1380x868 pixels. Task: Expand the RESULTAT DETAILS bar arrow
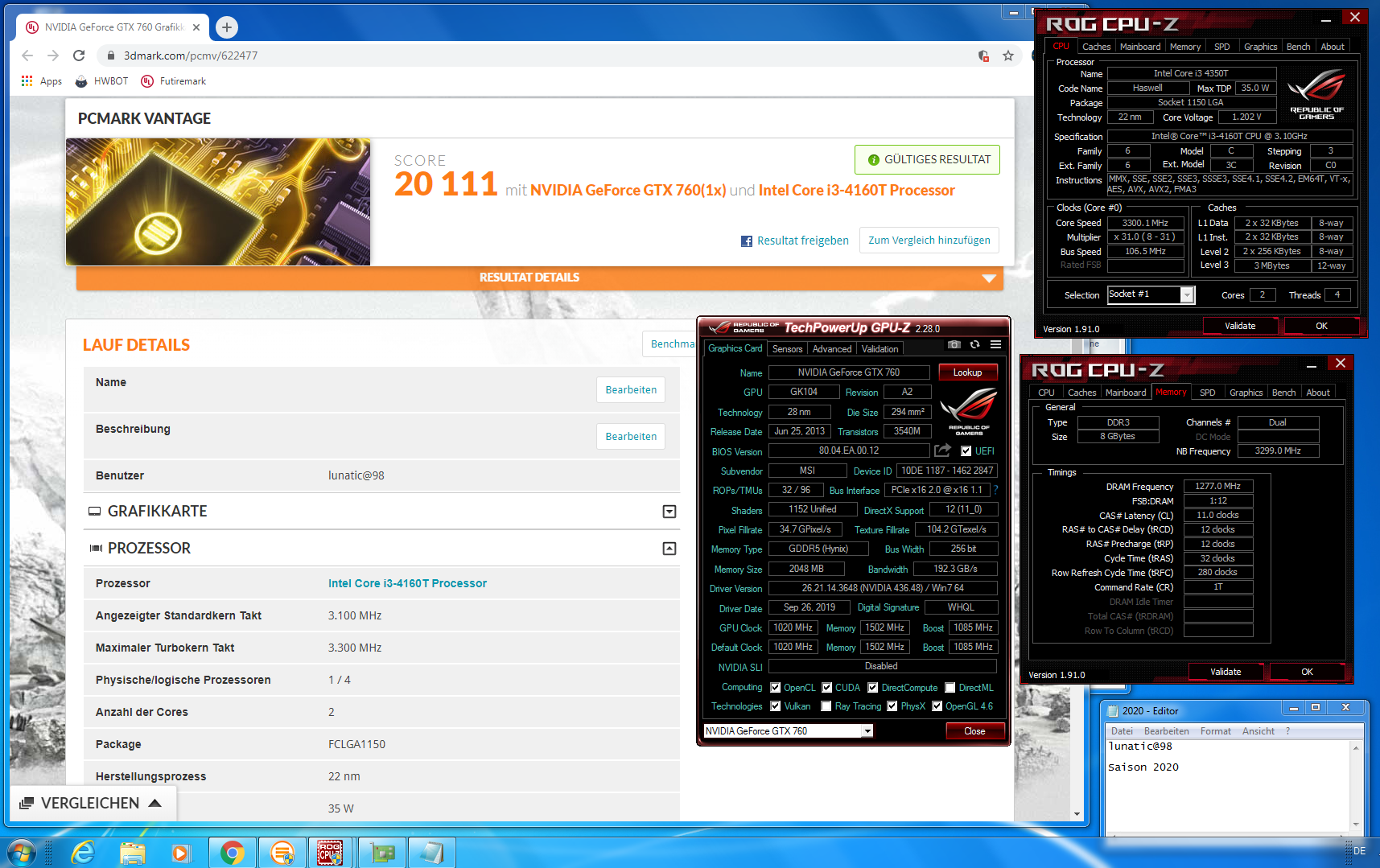coord(989,278)
